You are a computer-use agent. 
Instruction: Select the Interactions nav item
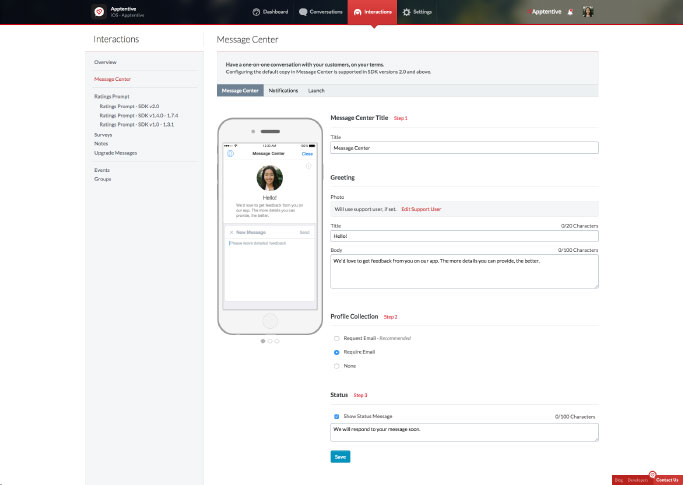point(372,12)
